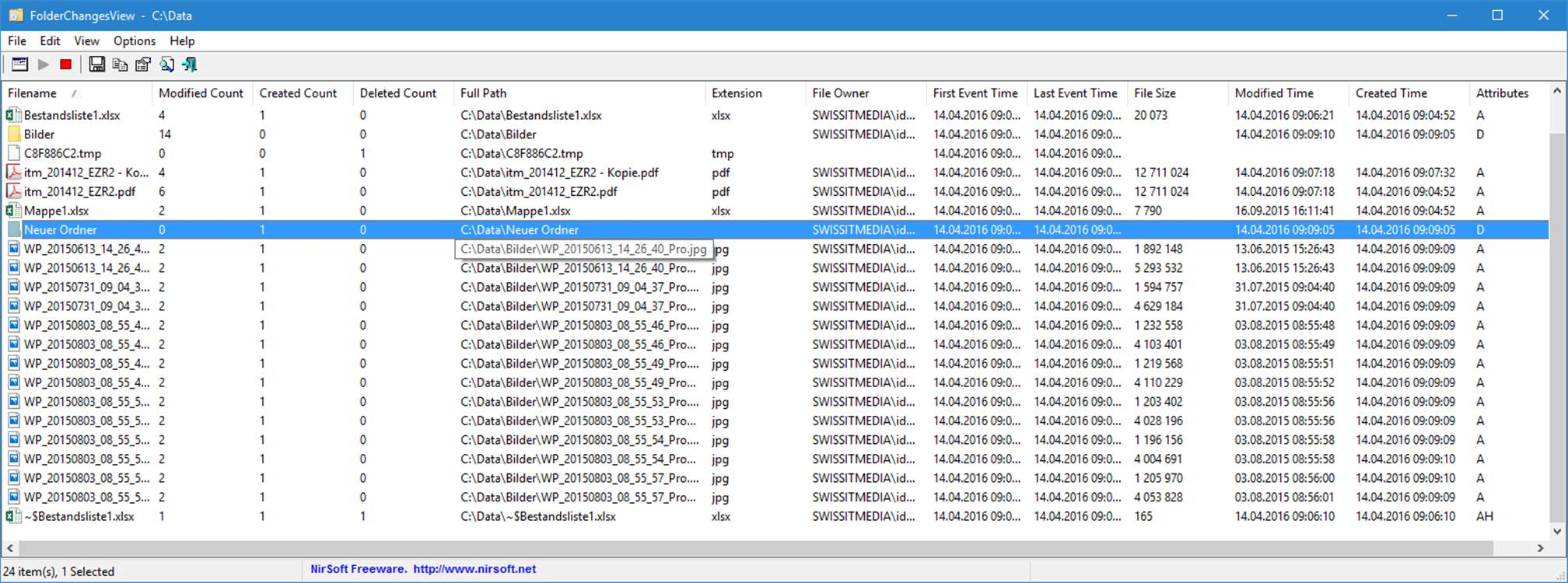The height and width of the screenshot is (583, 1568).
Task: Click the modified count 14 for Bilder
Action: coord(165,134)
